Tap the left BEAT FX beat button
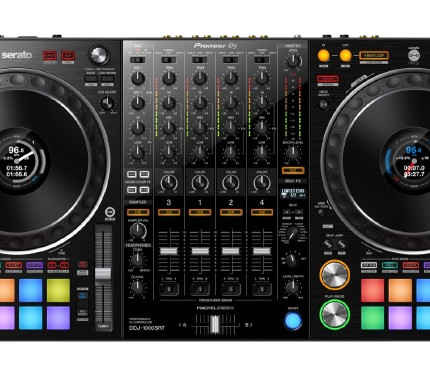 (x=287, y=212)
